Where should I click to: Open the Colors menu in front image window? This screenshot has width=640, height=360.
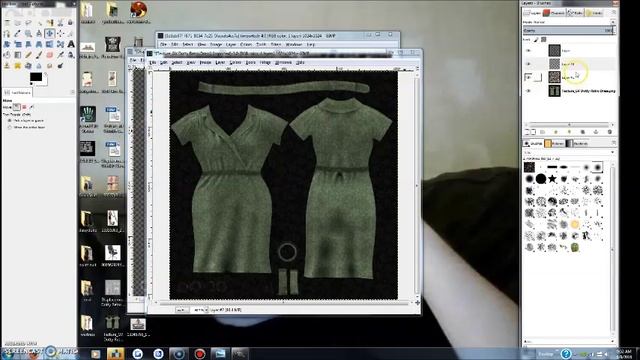pyautogui.click(x=235, y=62)
